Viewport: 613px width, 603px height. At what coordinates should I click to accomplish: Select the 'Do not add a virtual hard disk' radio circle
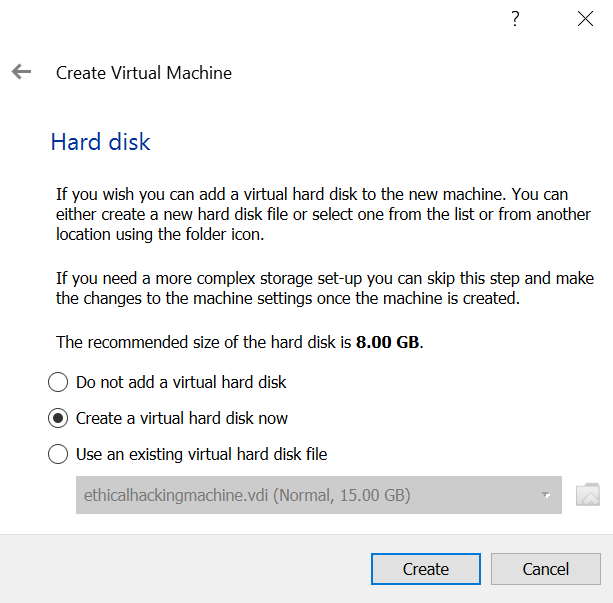[58, 382]
